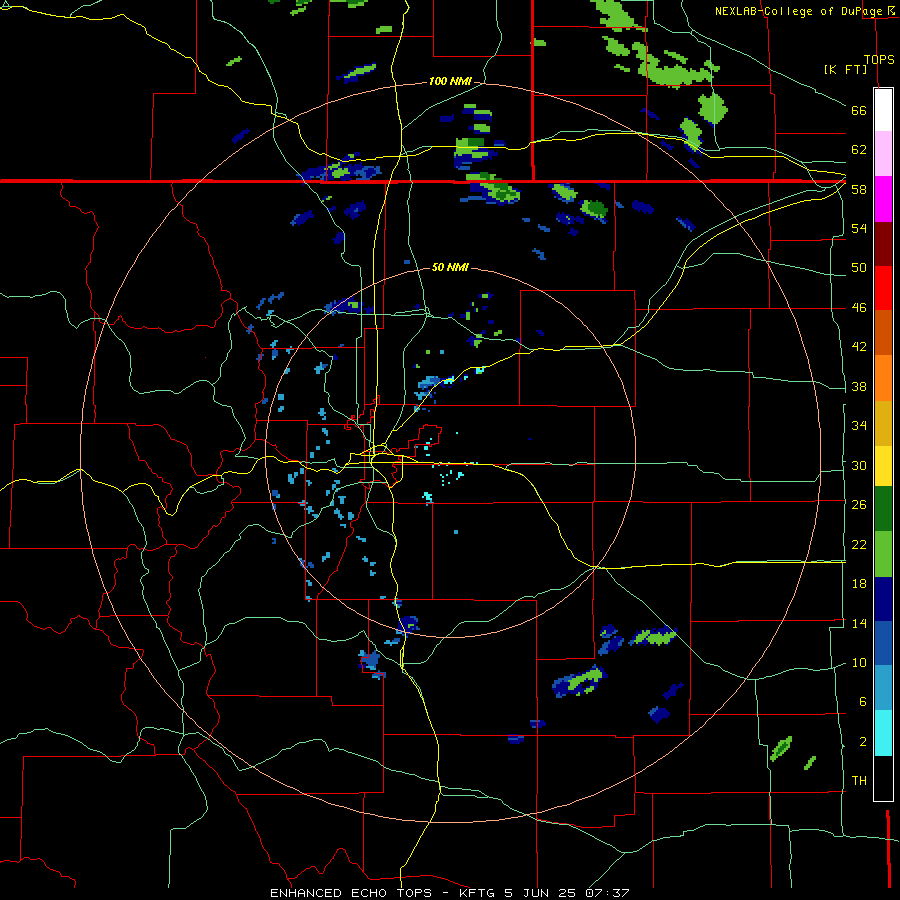
Task: Select the 26 scale label
Action: click(859, 505)
